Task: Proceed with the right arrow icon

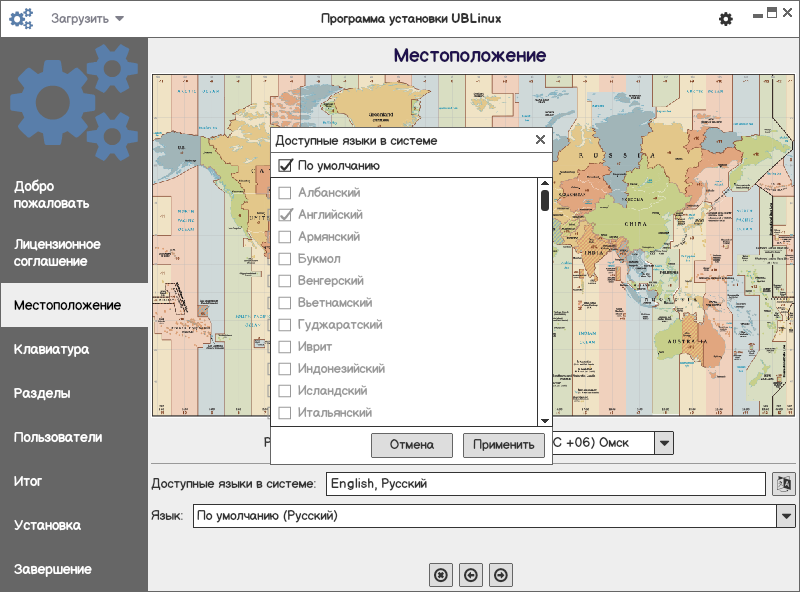Action: (x=502, y=574)
